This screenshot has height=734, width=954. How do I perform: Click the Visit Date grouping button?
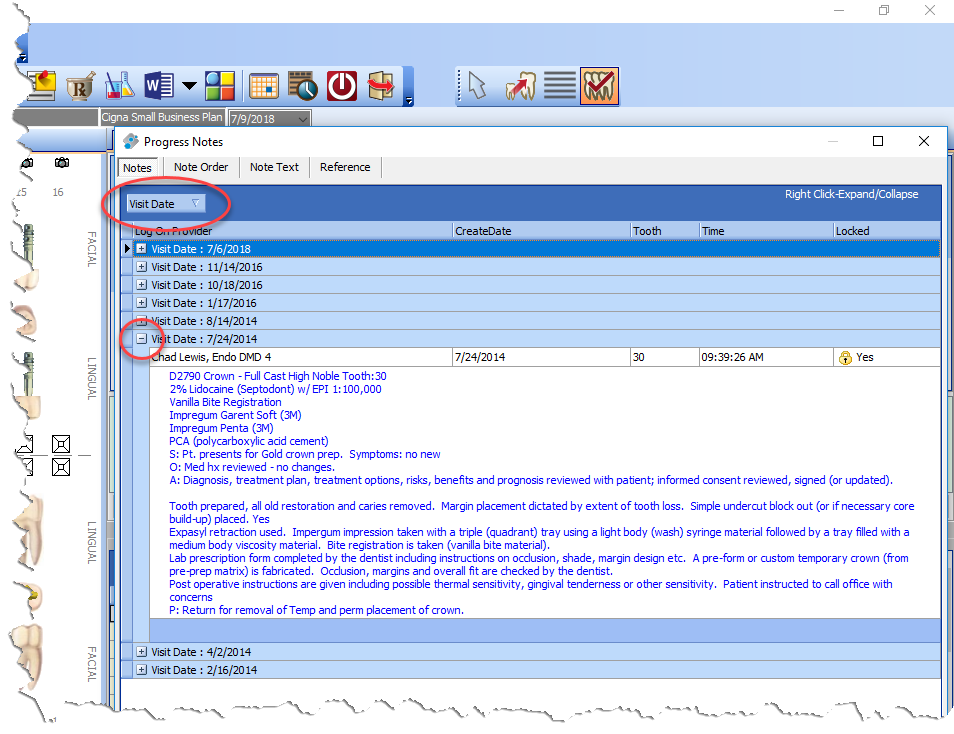click(164, 204)
